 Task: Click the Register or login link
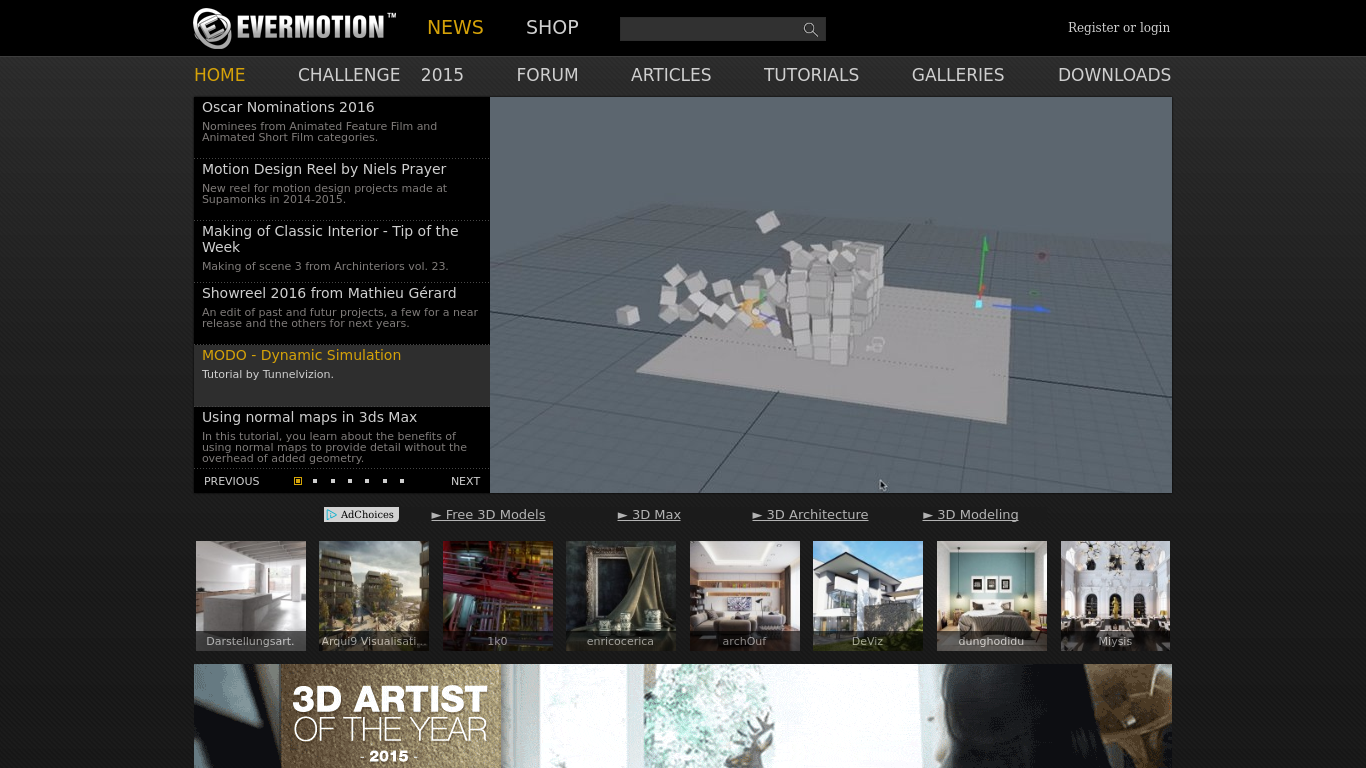pyautogui.click(x=1119, y=27)
